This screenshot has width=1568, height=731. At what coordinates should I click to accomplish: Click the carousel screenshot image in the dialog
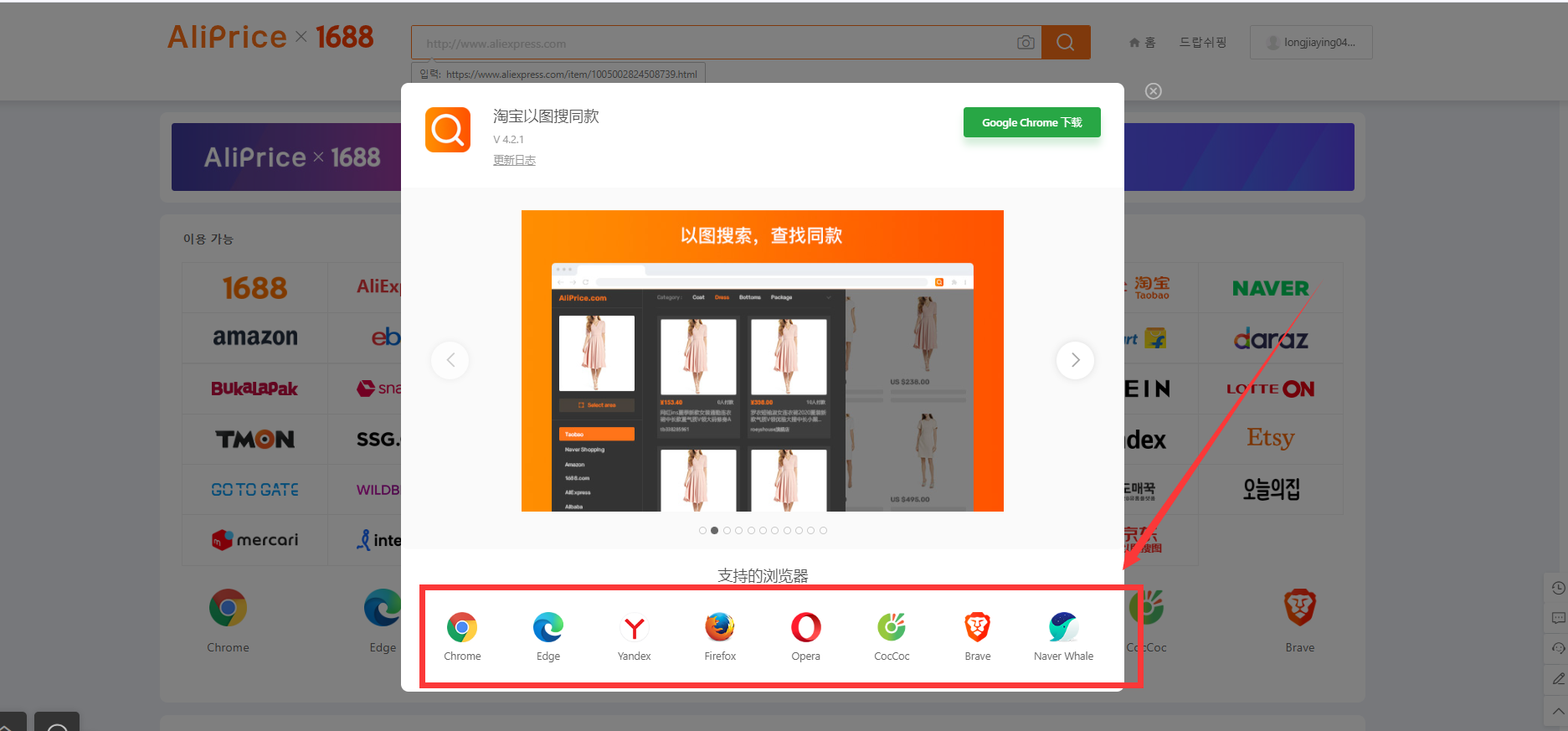(x=763, y=361)
